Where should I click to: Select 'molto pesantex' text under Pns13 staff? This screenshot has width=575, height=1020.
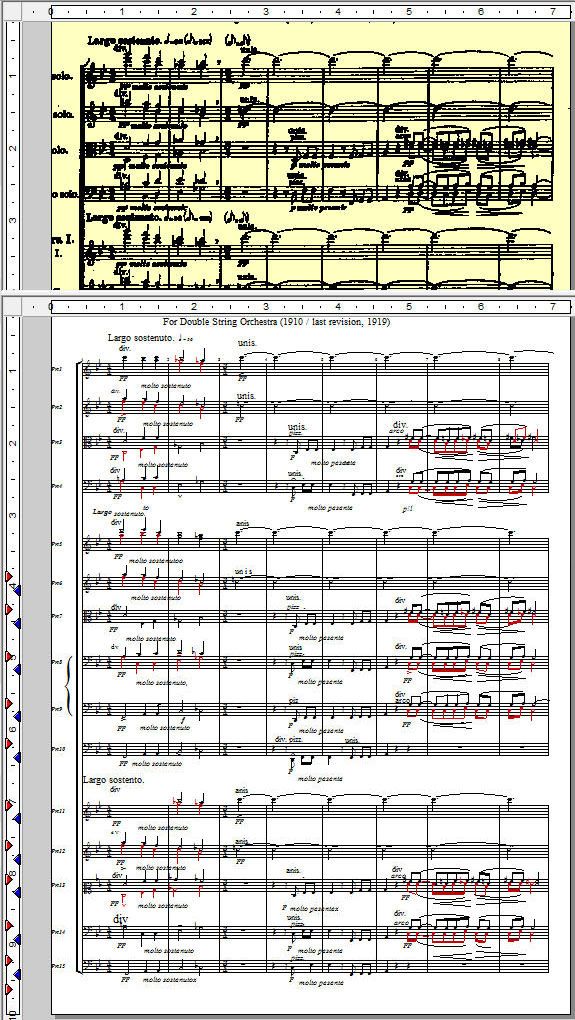[315, 908]
